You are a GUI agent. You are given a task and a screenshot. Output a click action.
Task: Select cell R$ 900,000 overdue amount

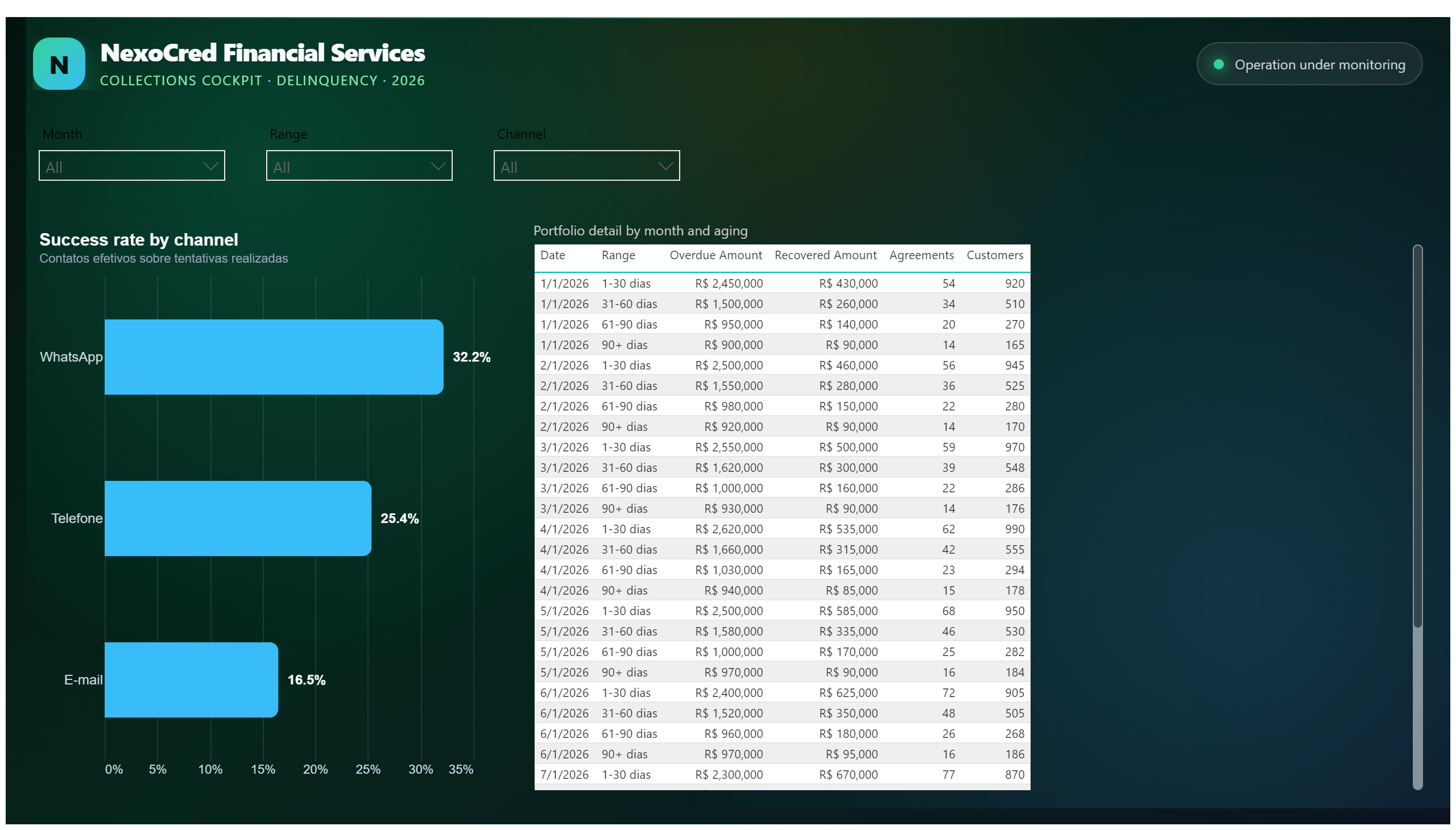(x=733, y=345)
